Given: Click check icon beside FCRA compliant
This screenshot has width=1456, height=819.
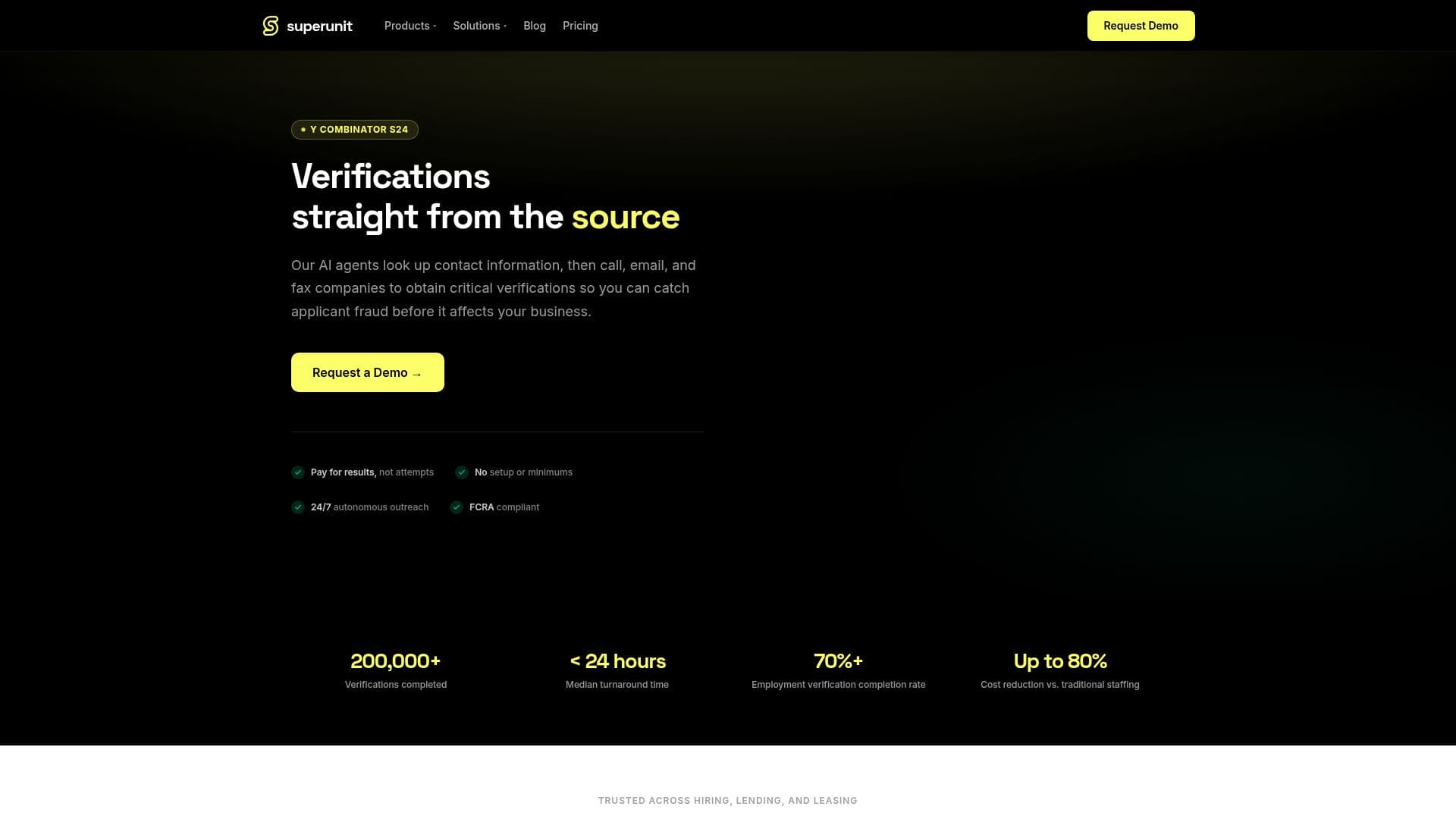Looking at the screenshot, I should point(457,507).
